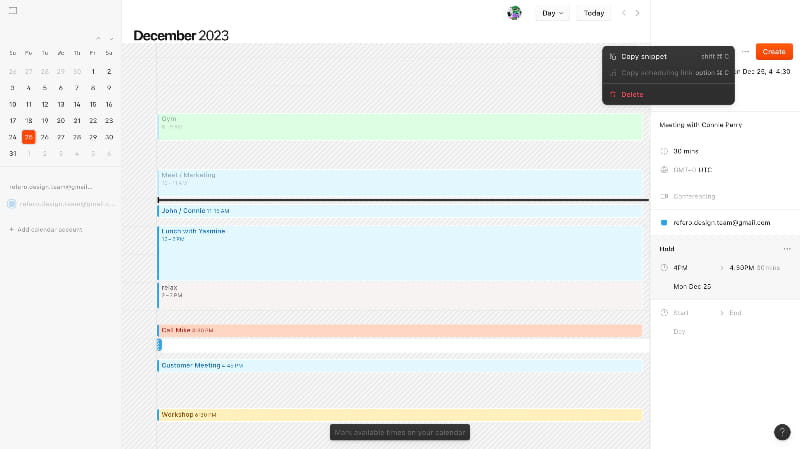Open the Day view dropdown

tap(553, 13)
